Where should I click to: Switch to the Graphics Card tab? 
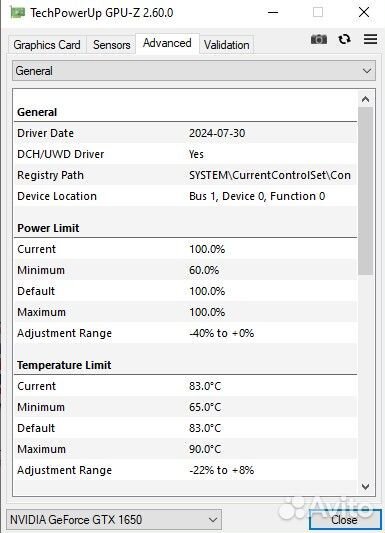[47, 45]
